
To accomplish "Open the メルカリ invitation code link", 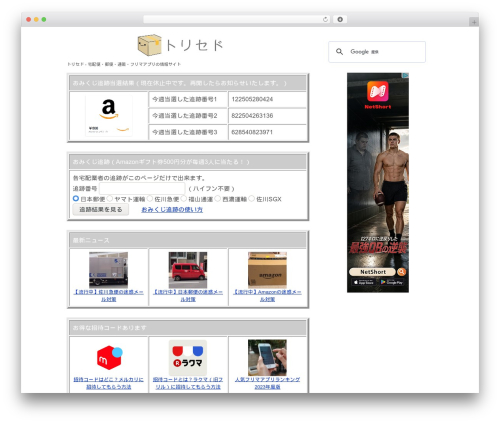I will click(109, 383).
